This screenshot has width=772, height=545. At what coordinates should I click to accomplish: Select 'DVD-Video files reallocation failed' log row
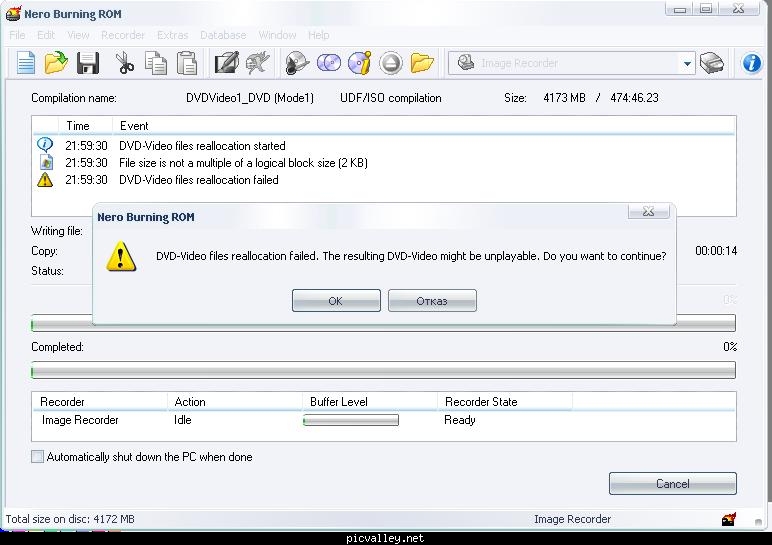click(198, 180)
